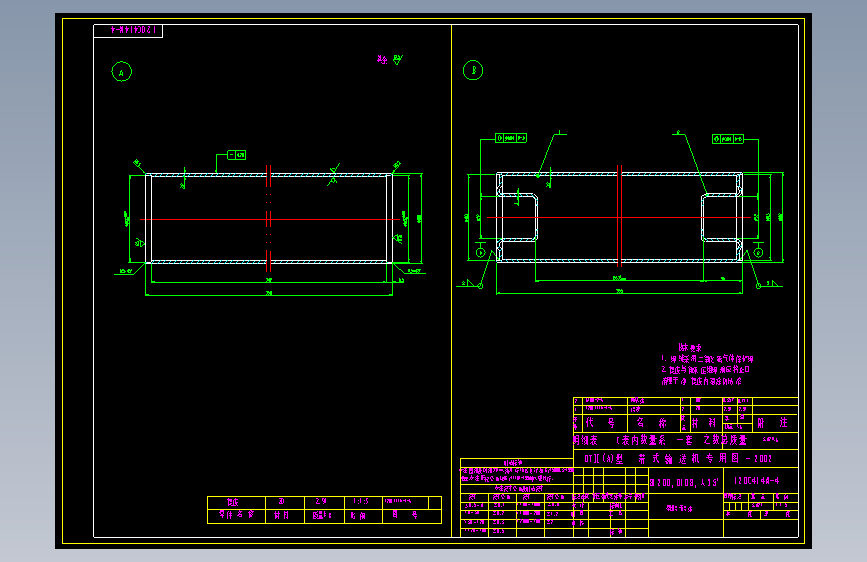
Task: Click "代号" header in parts list
Action: (x=600, y=423)
